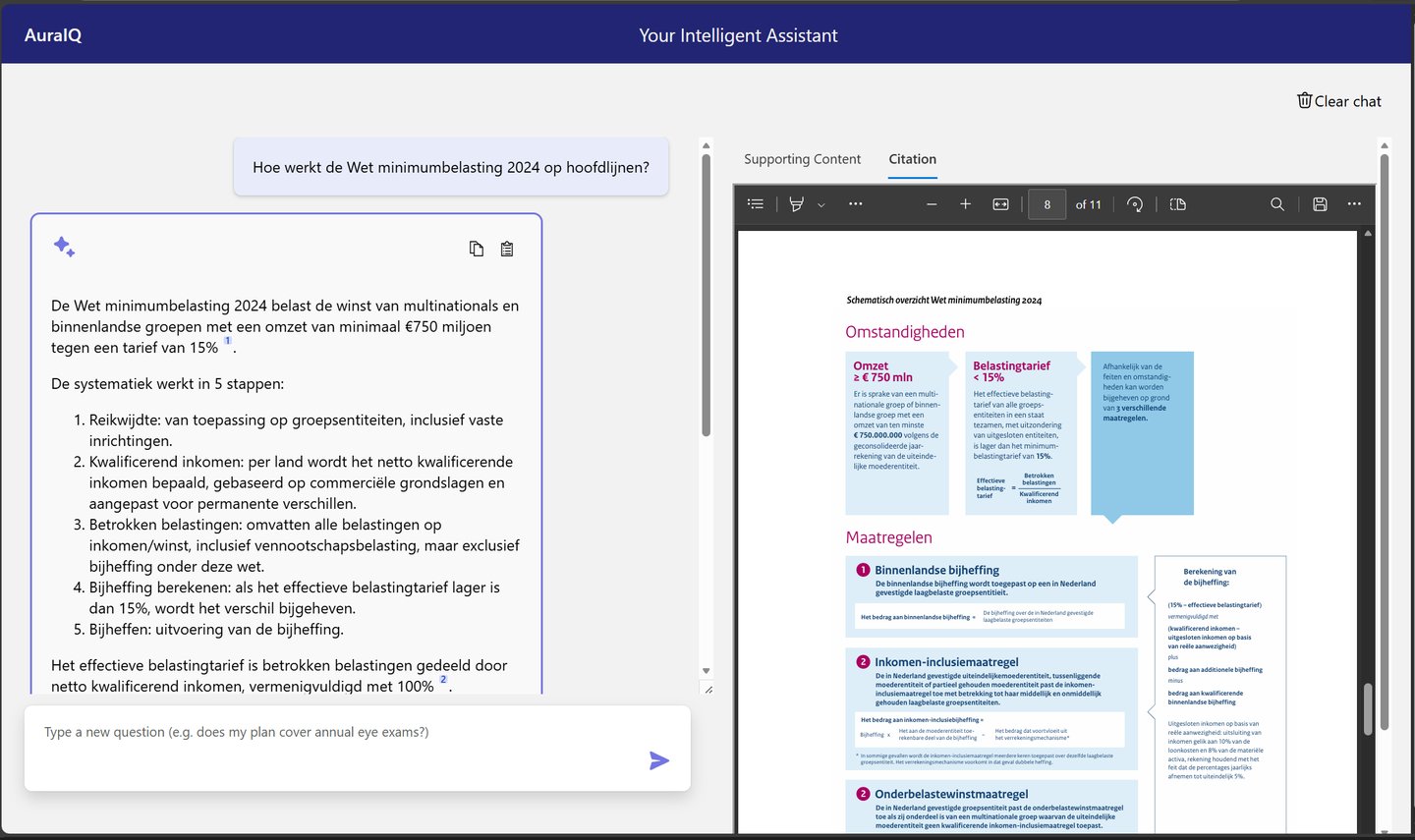This screenshot has width=1415, height=840.
Task: Open the right PDF toolbar more-options menu
Action: click(x=1354, y=204)
